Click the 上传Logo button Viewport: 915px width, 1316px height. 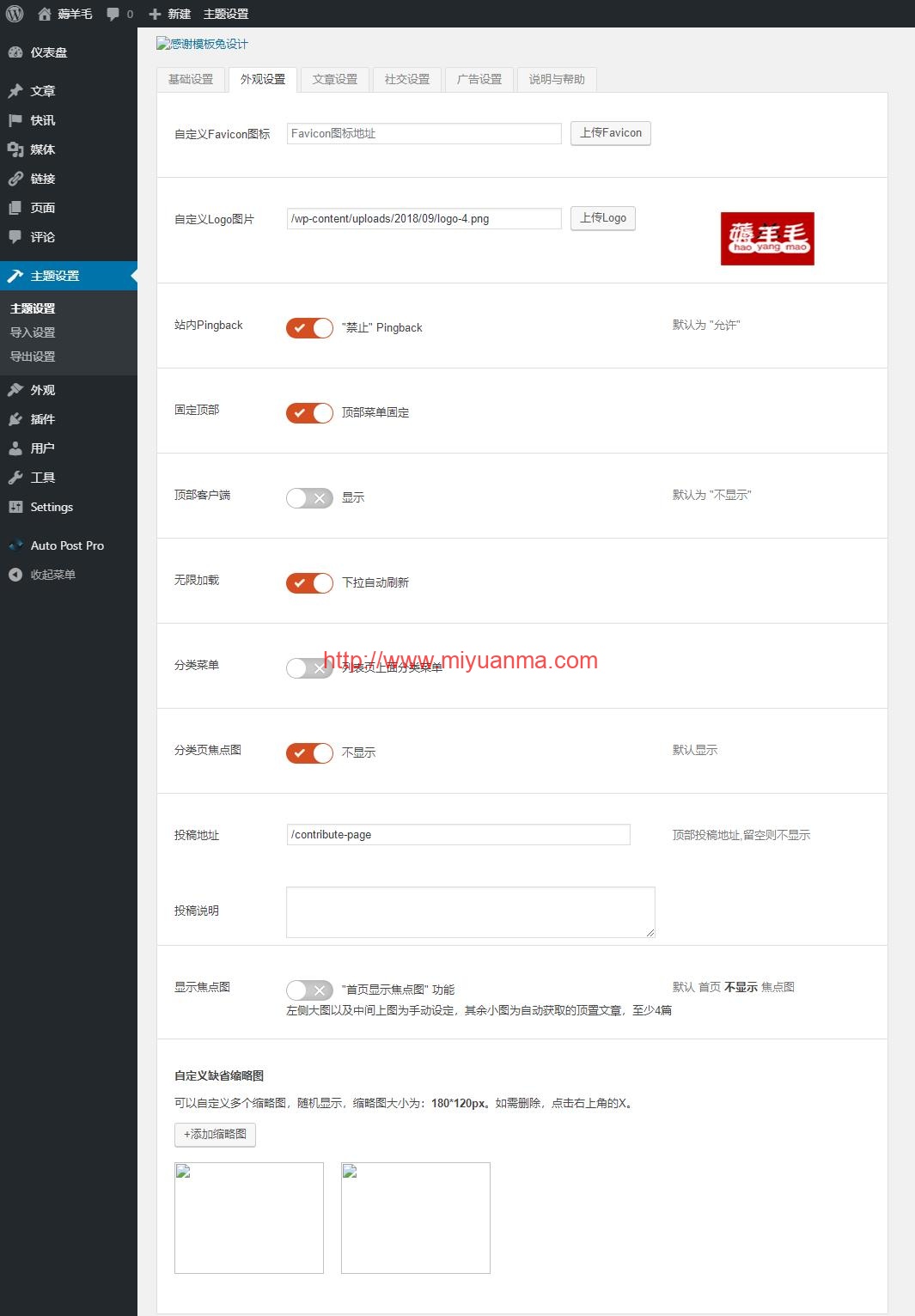(x=603, y=218)
